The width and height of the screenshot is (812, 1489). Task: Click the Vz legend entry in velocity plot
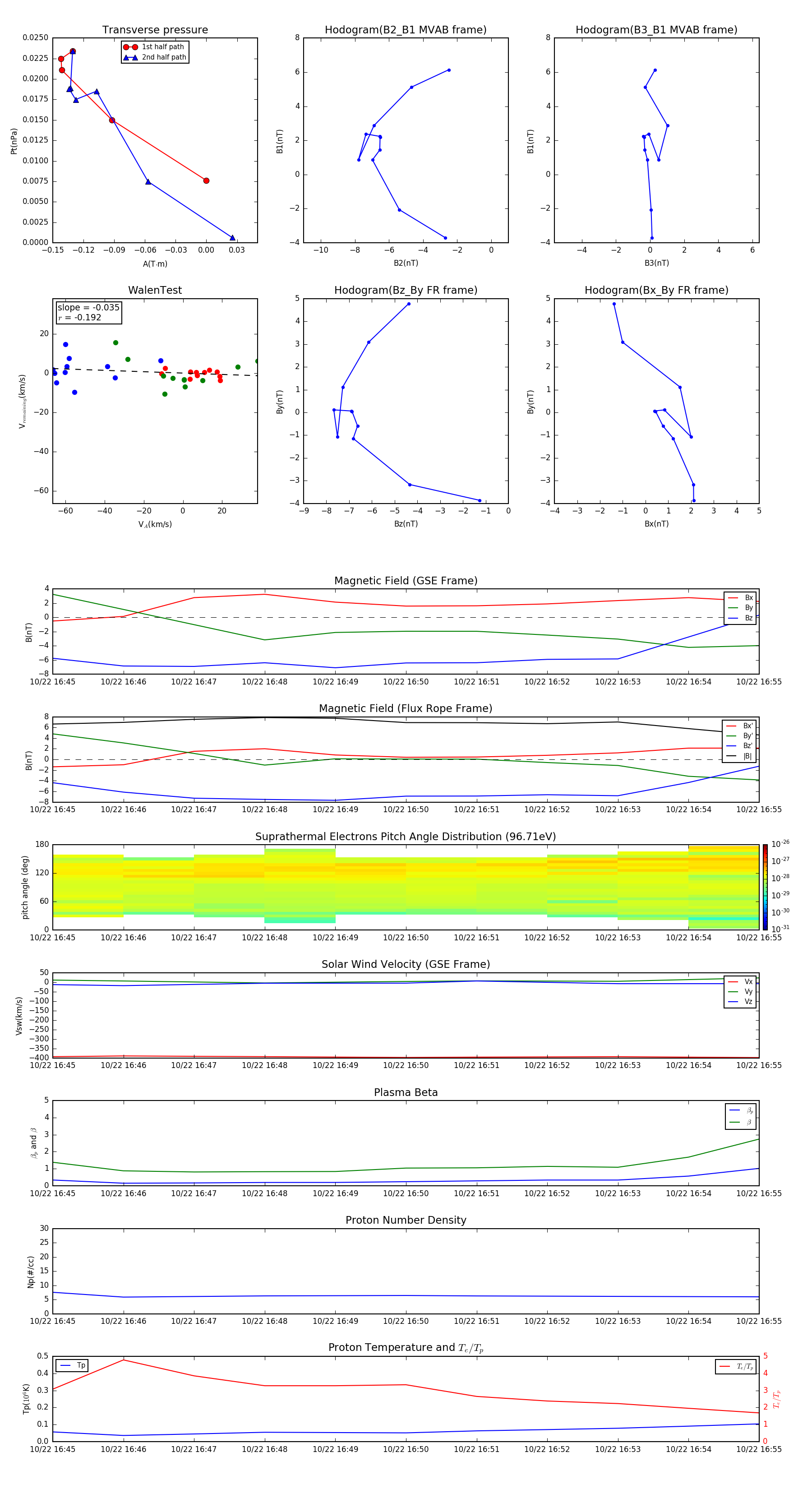(740, 1002)
